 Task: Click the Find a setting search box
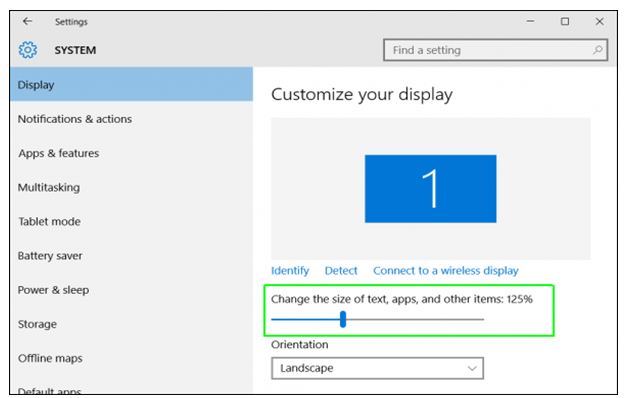point(495,50)
